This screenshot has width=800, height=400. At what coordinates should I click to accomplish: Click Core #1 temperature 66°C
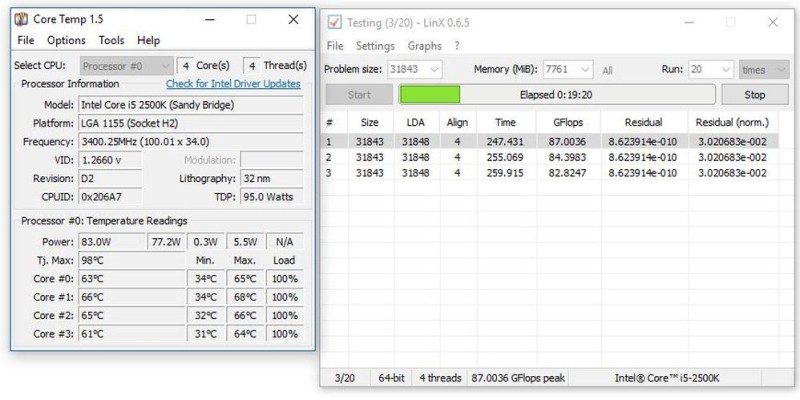pos(132,297)
